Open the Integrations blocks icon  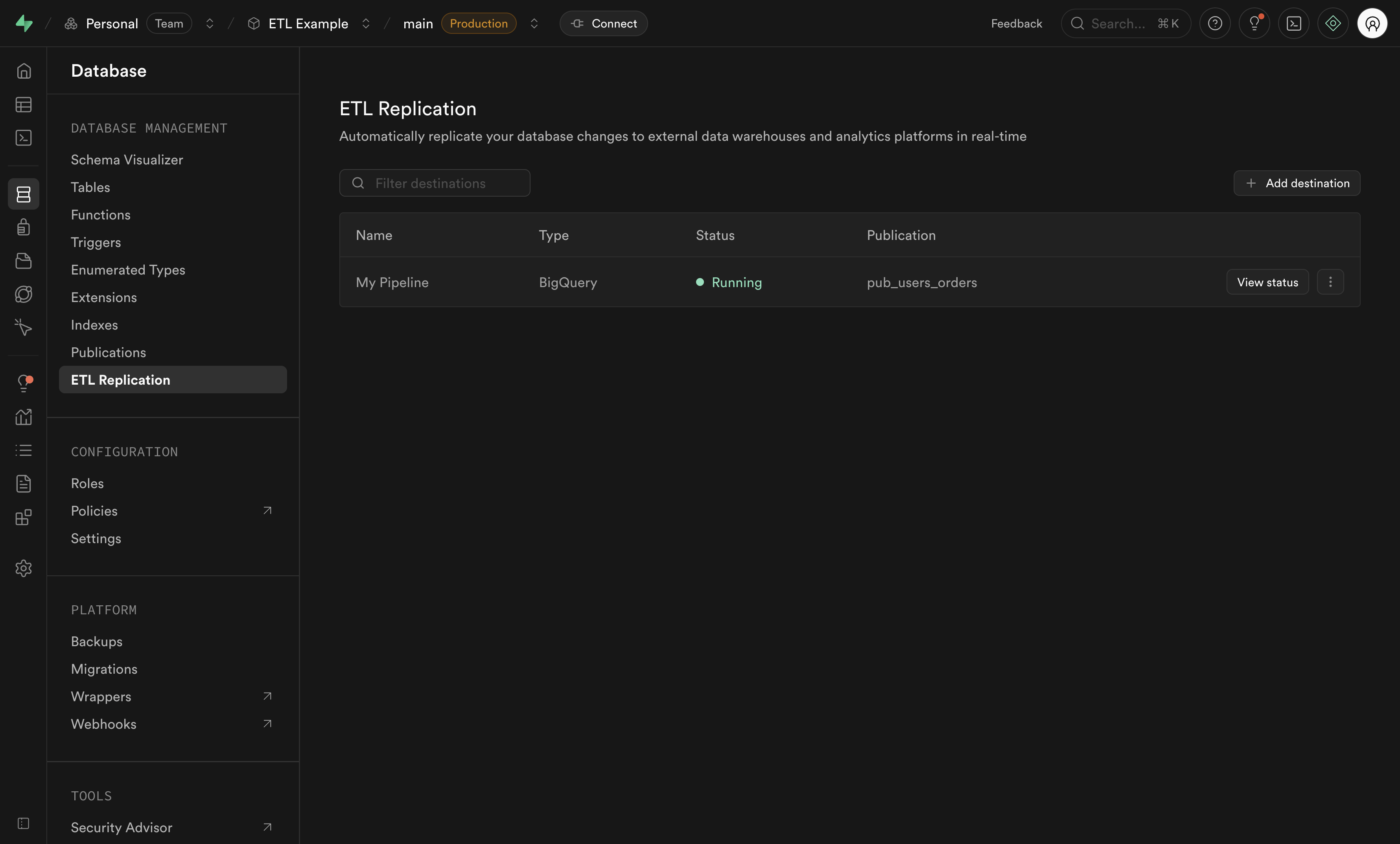tap(23, 517)
